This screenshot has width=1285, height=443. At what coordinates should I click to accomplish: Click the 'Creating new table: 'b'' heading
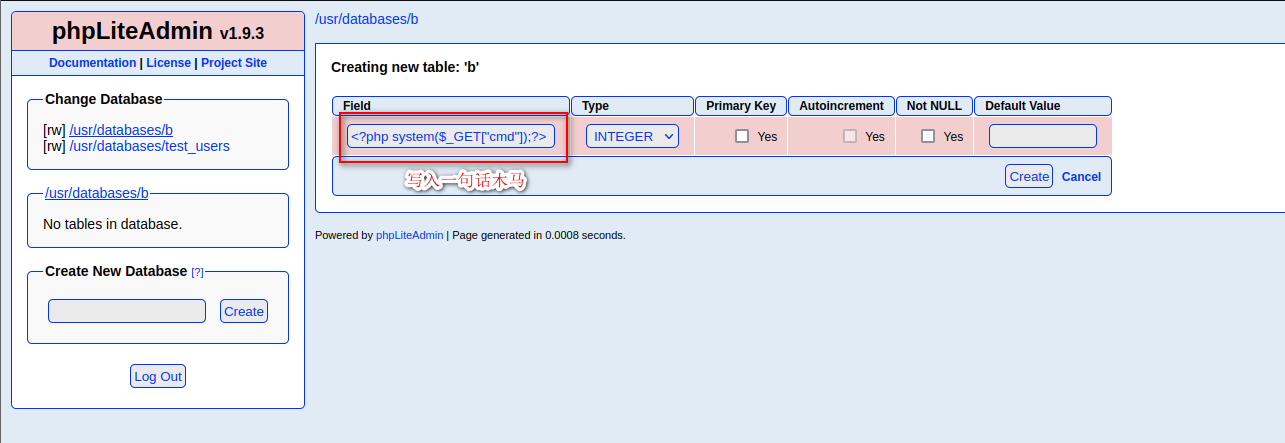point(405,68)
